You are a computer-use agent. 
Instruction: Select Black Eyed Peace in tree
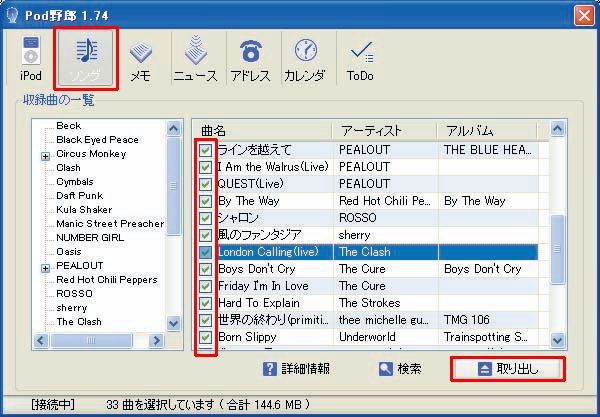pyautogui.click(x=97, y=140)
